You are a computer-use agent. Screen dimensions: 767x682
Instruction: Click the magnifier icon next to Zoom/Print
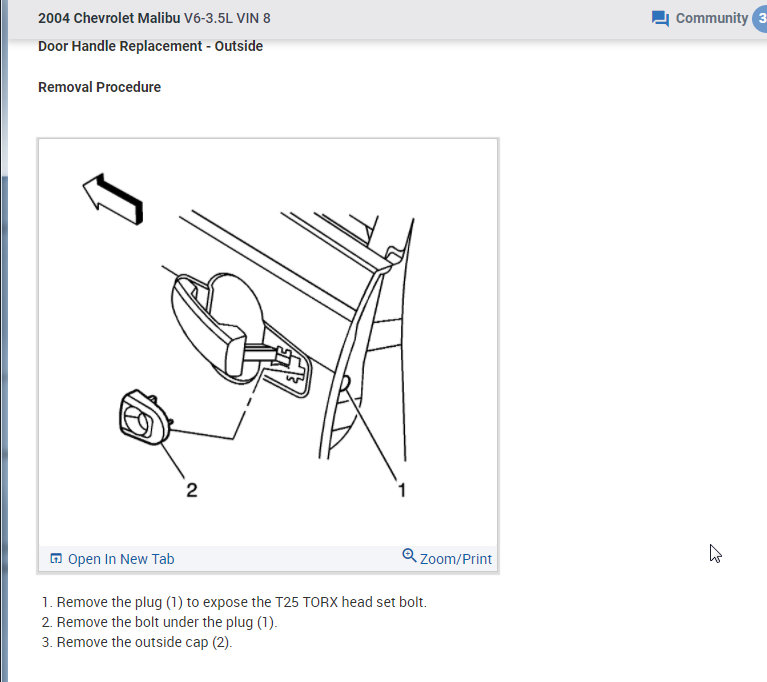click(x=409, y=556)
